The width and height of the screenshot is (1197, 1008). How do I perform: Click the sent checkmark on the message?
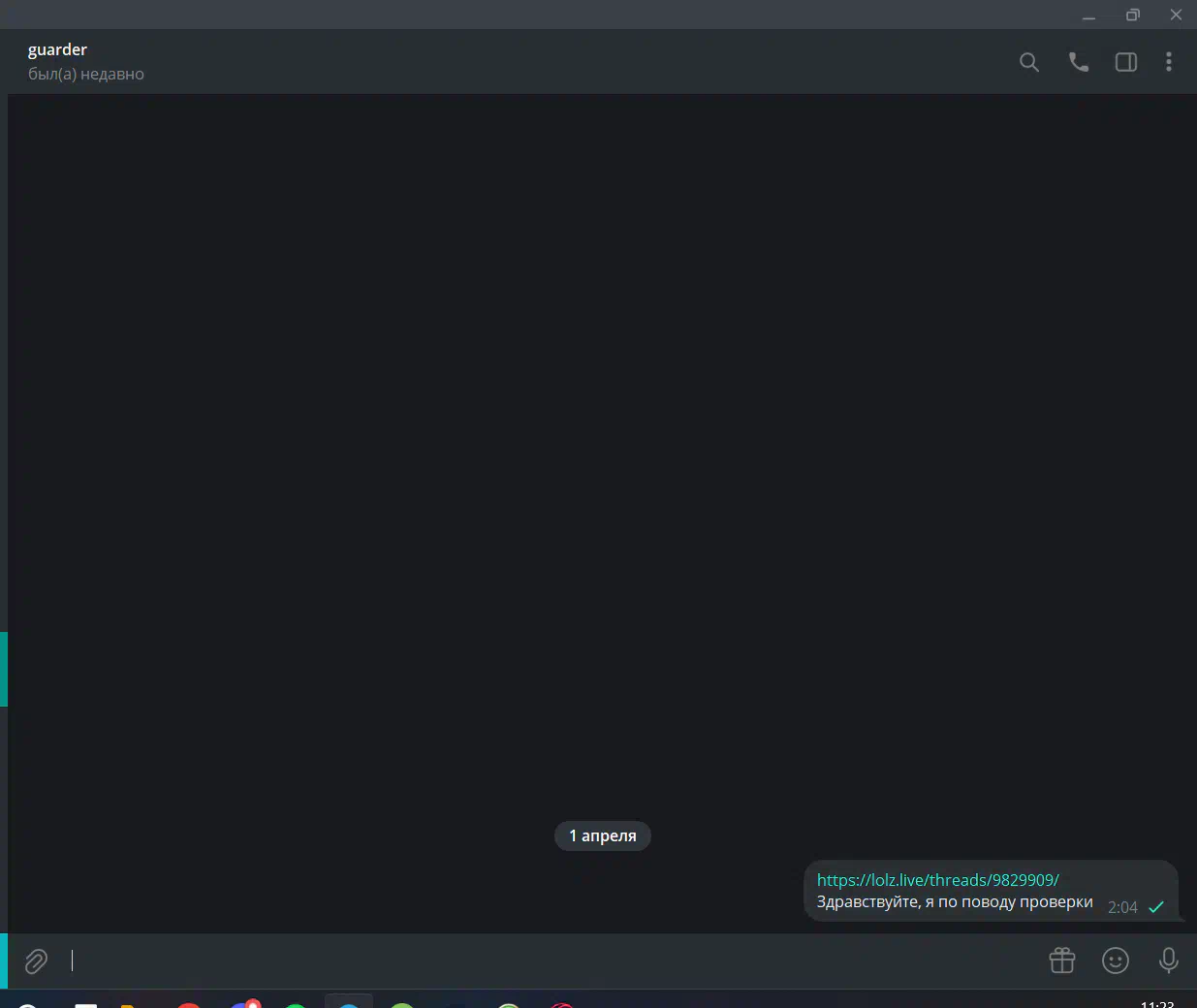coord(1155,907)
